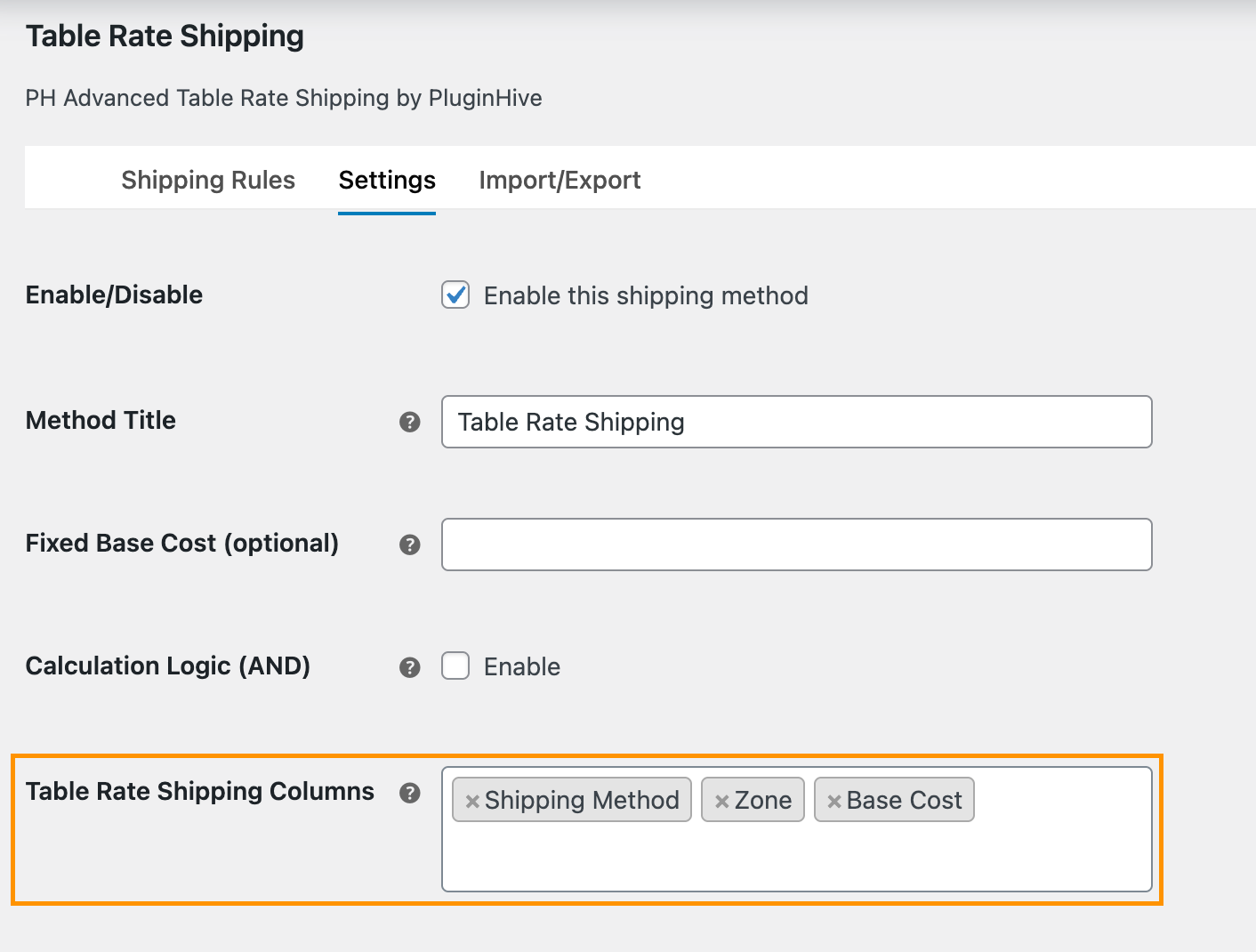Click the Base Cost tag text

click(904, 800)
